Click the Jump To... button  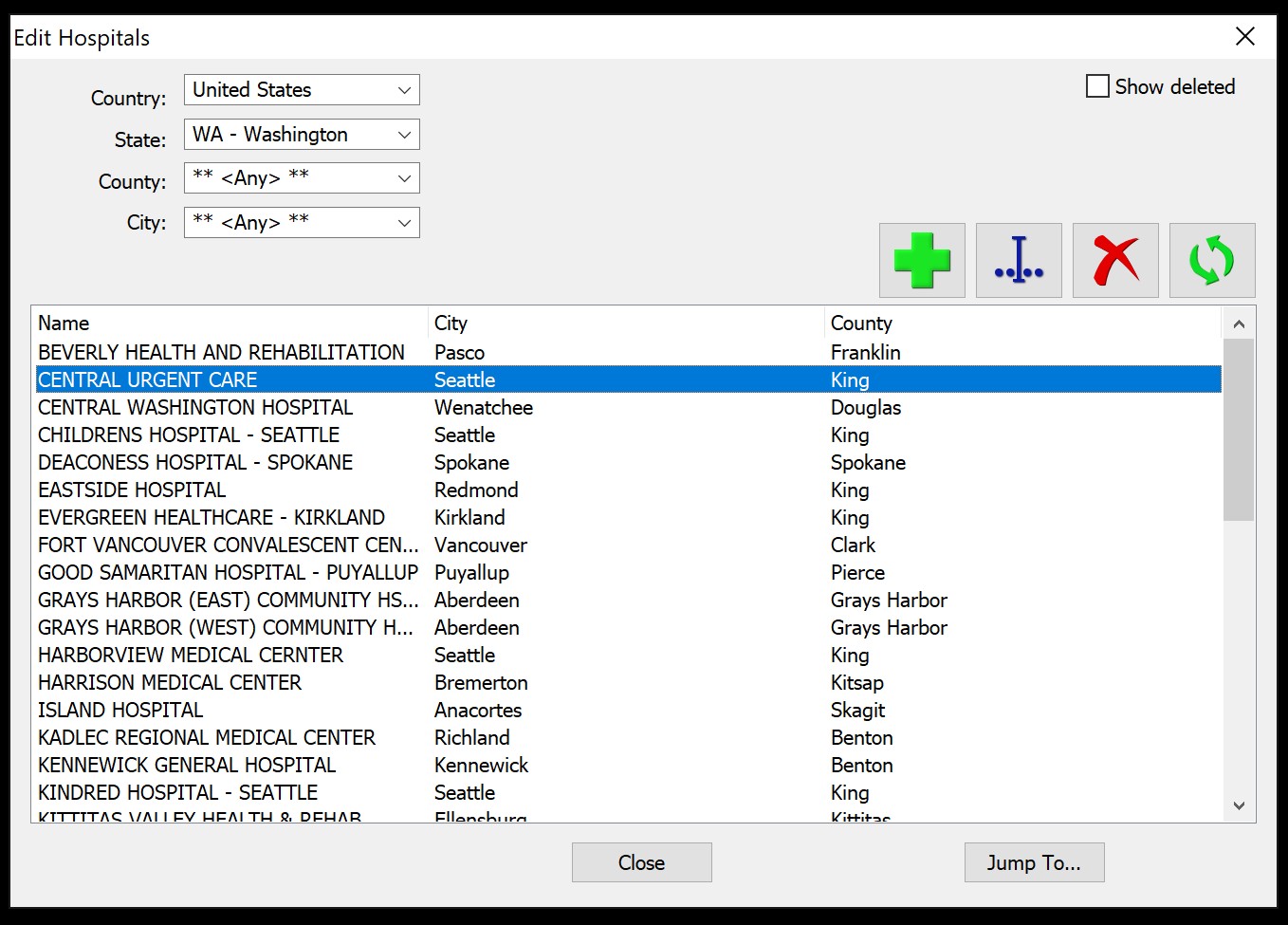pyautogui.click(x=1035, y=862)
